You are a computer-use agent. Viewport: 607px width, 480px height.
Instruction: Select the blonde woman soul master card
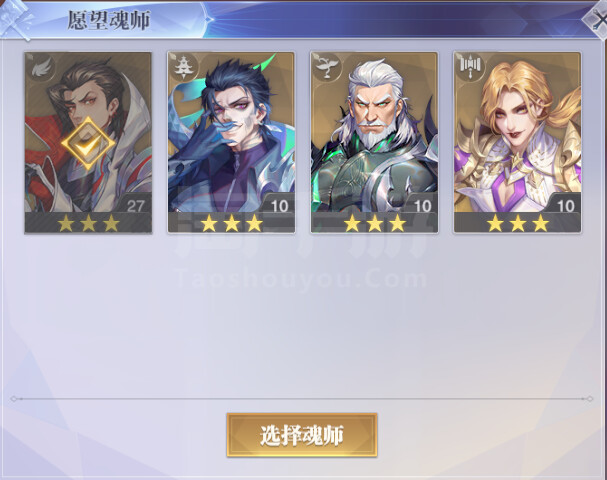(517, 142)
